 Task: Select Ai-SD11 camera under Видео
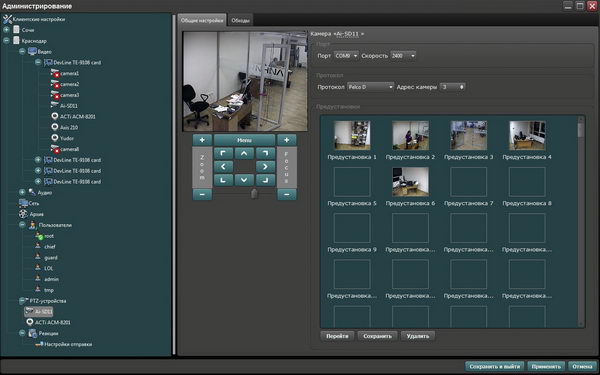click(x=69, y=106)
